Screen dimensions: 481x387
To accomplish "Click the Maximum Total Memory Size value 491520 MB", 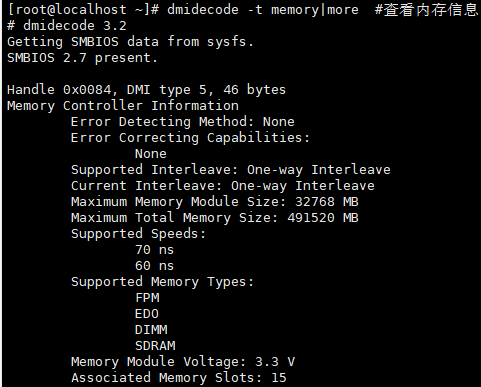I will 323,218.
